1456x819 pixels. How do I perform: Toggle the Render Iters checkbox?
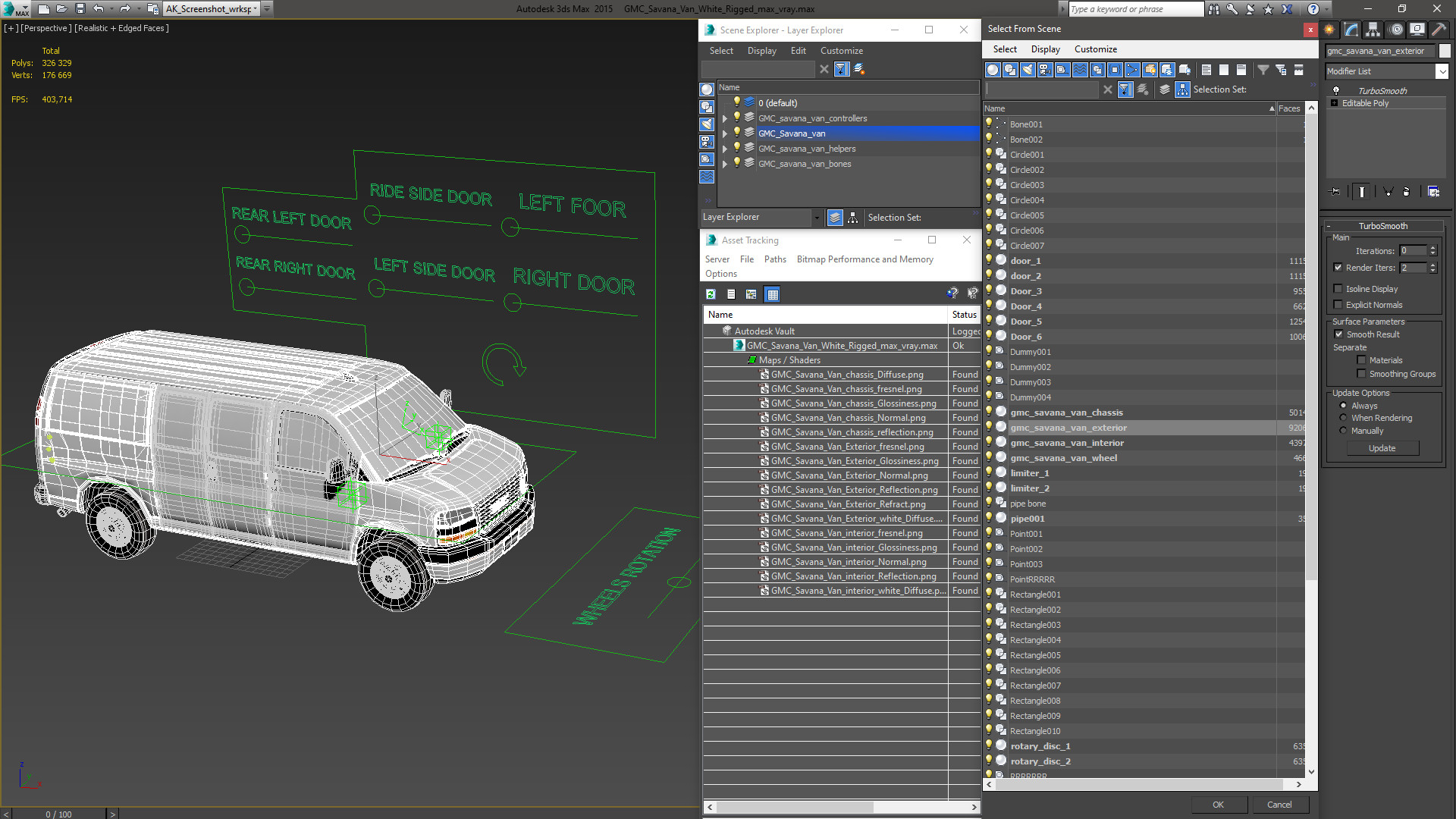coord(1338,268)
